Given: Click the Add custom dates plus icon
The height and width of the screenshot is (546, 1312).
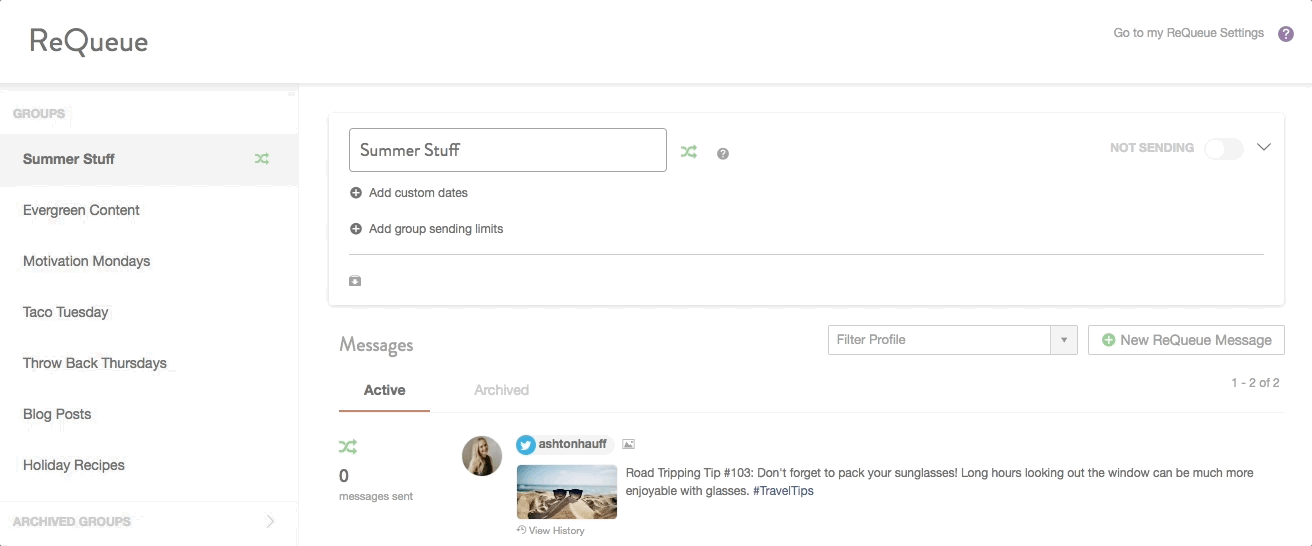Looking at the screenshot, I should 356,193.
